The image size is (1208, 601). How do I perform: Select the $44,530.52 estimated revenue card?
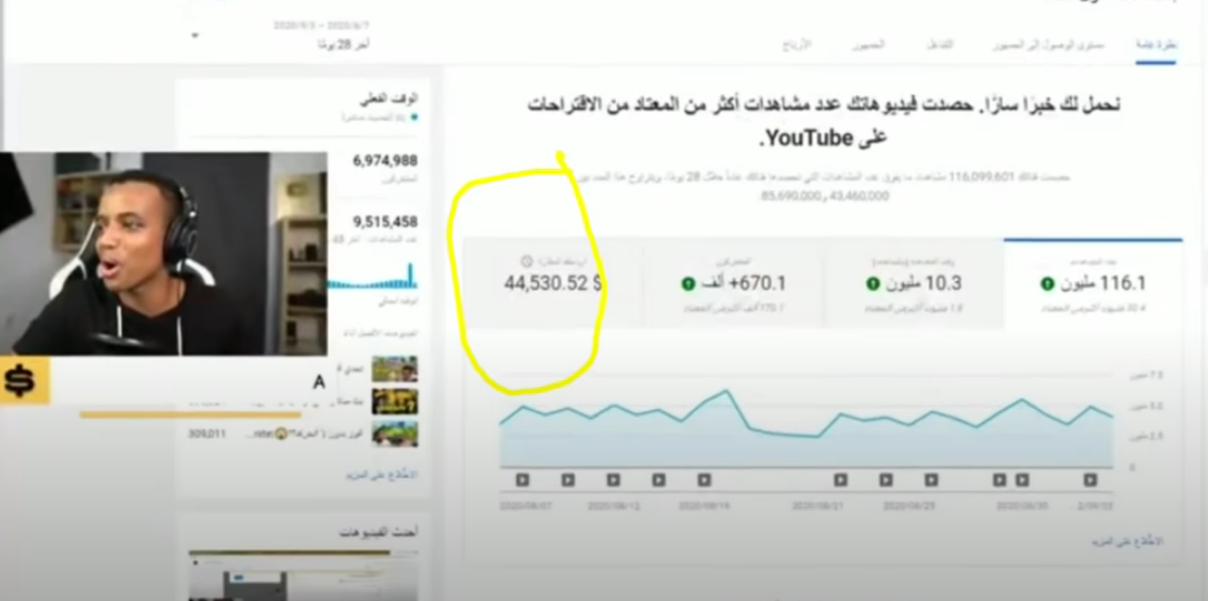(553, 284)
